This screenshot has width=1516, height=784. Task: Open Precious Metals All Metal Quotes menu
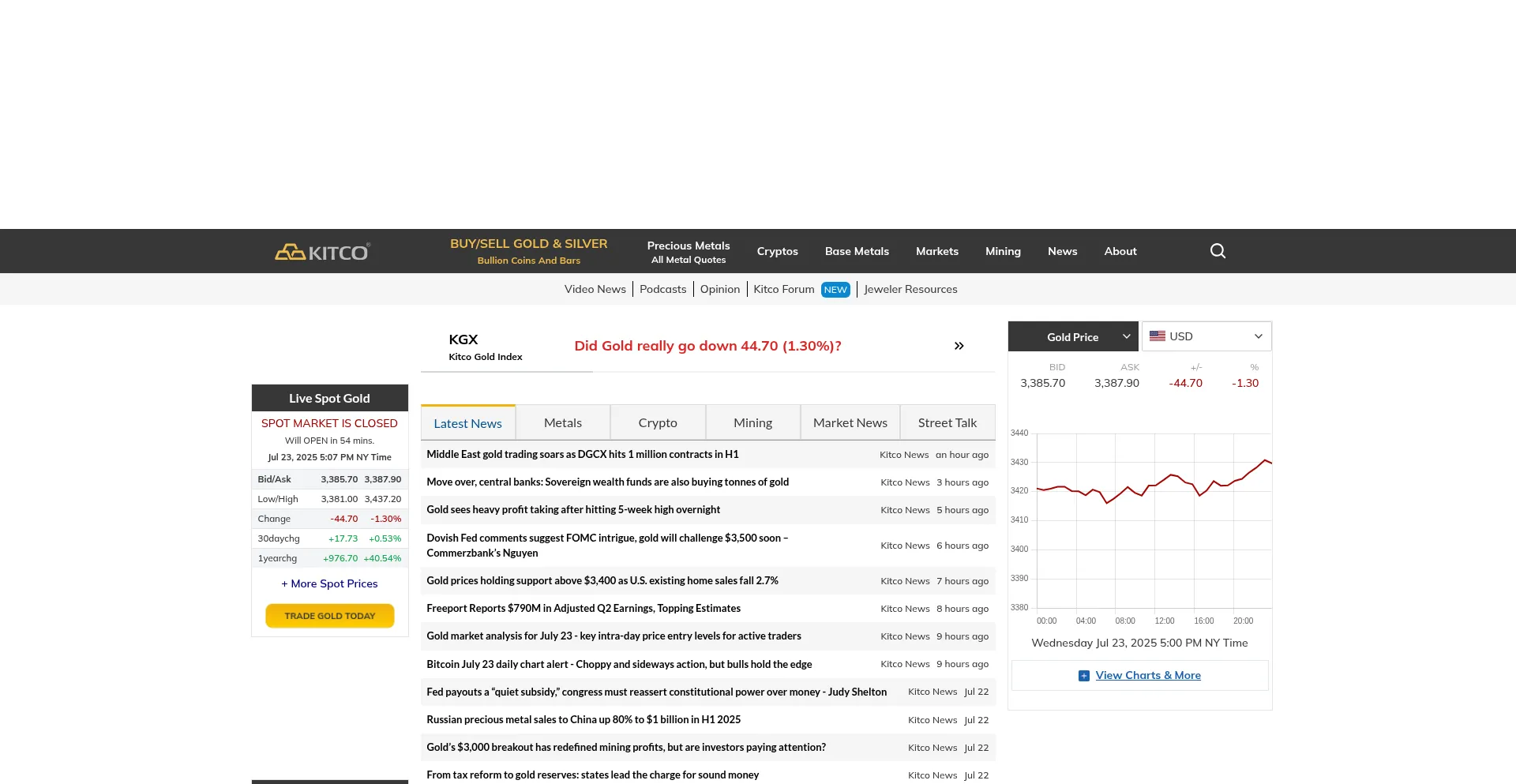pos(689,252)
